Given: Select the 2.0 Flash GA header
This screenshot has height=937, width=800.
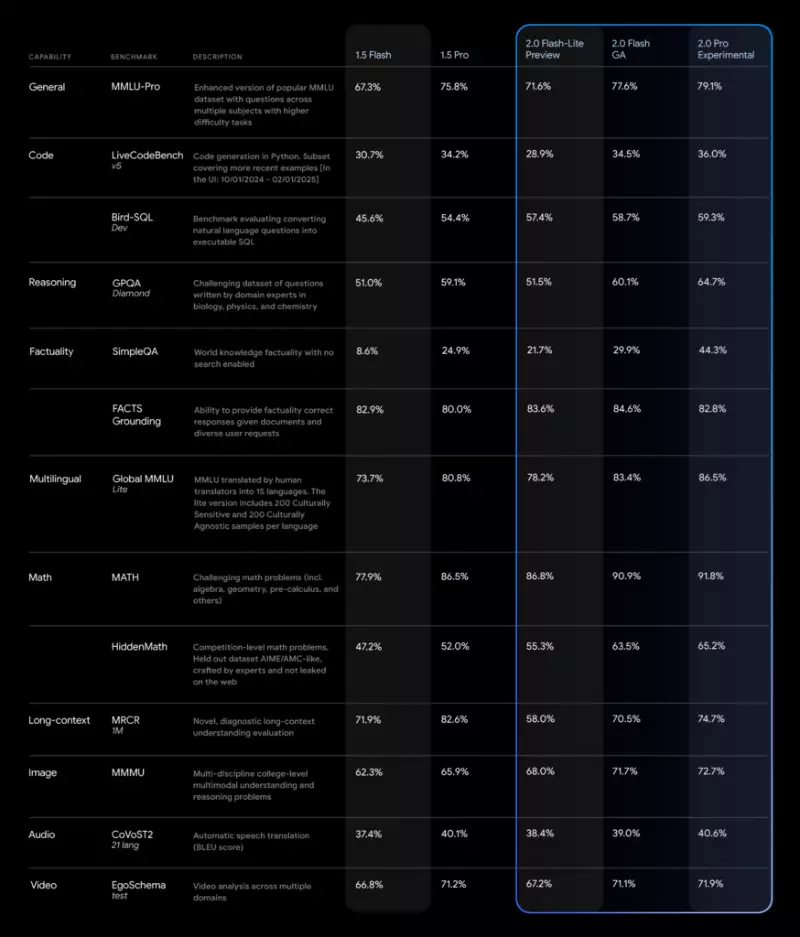Looking at the screenshot, I should (x=630, y=49).
